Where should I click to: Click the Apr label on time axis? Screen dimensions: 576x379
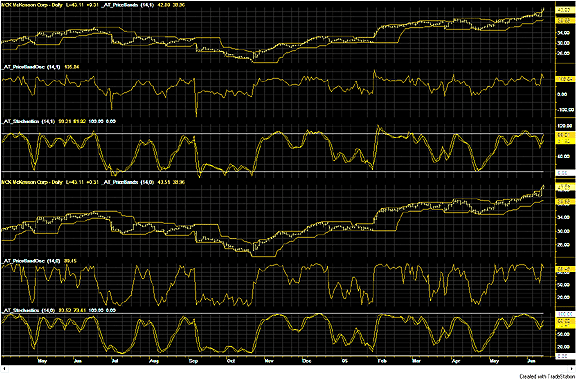[455, 361]
